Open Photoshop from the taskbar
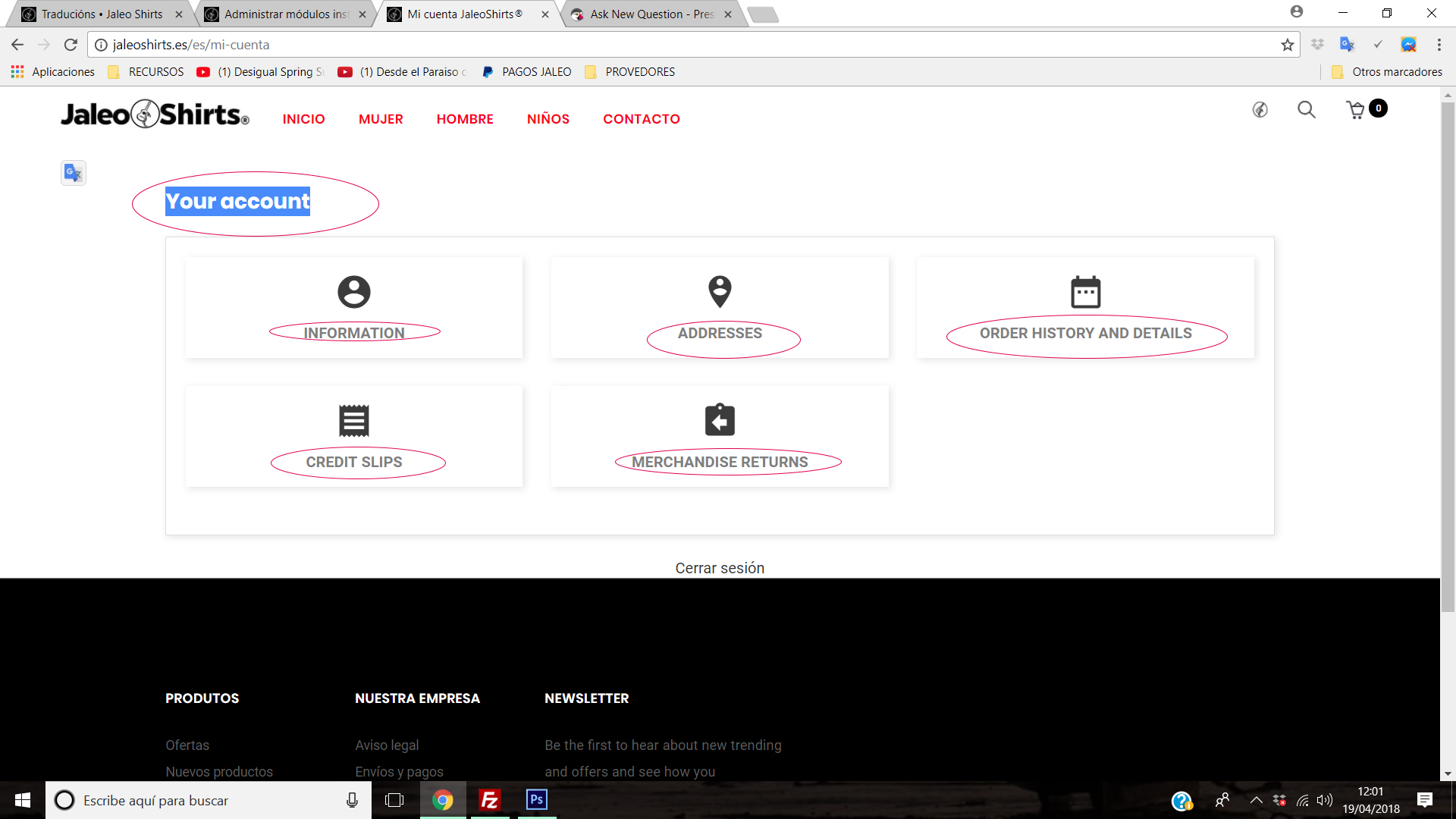1456x819 pixels. (536, 800)
